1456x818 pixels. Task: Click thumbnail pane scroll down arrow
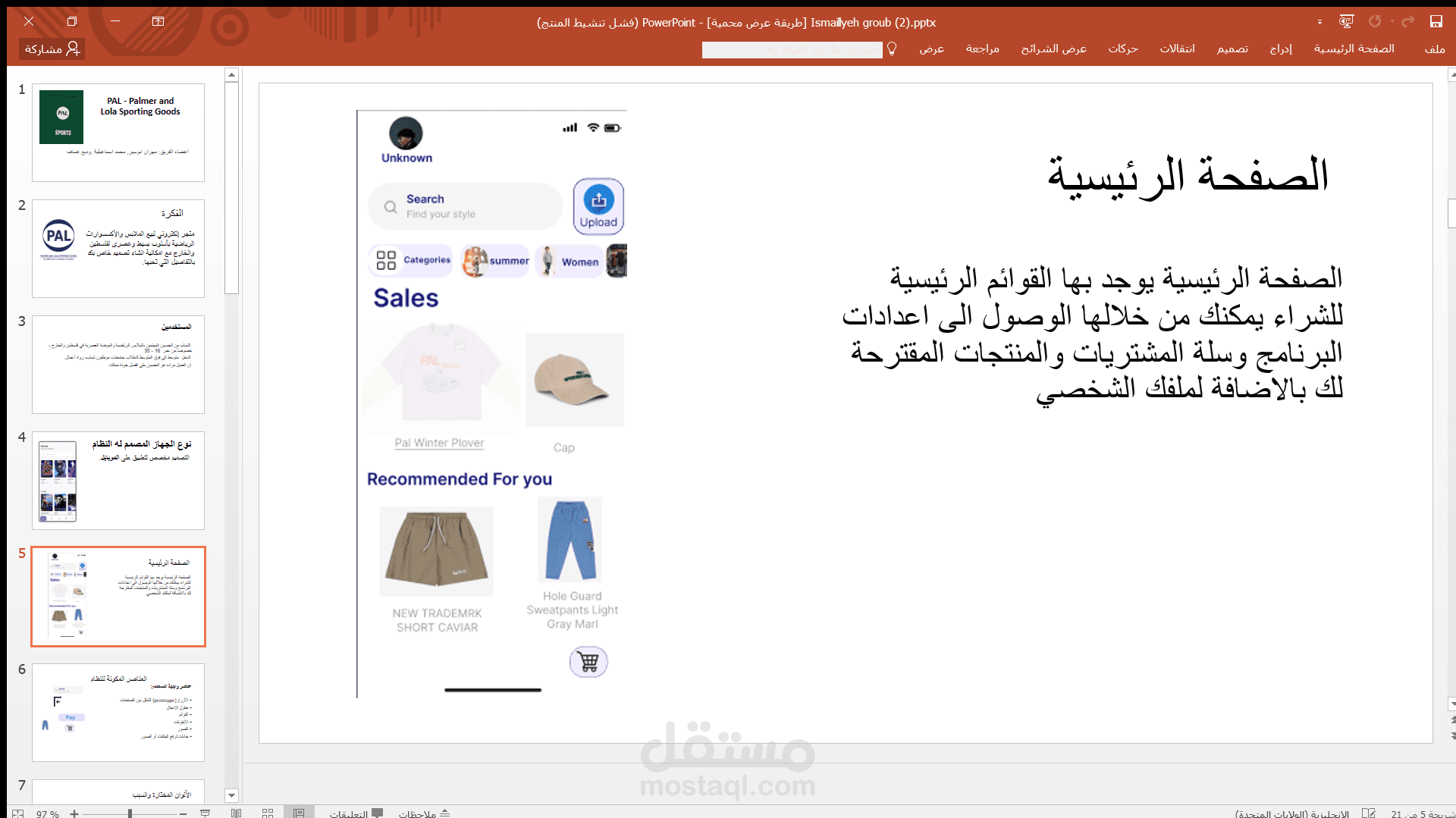[x=232, y=795]
